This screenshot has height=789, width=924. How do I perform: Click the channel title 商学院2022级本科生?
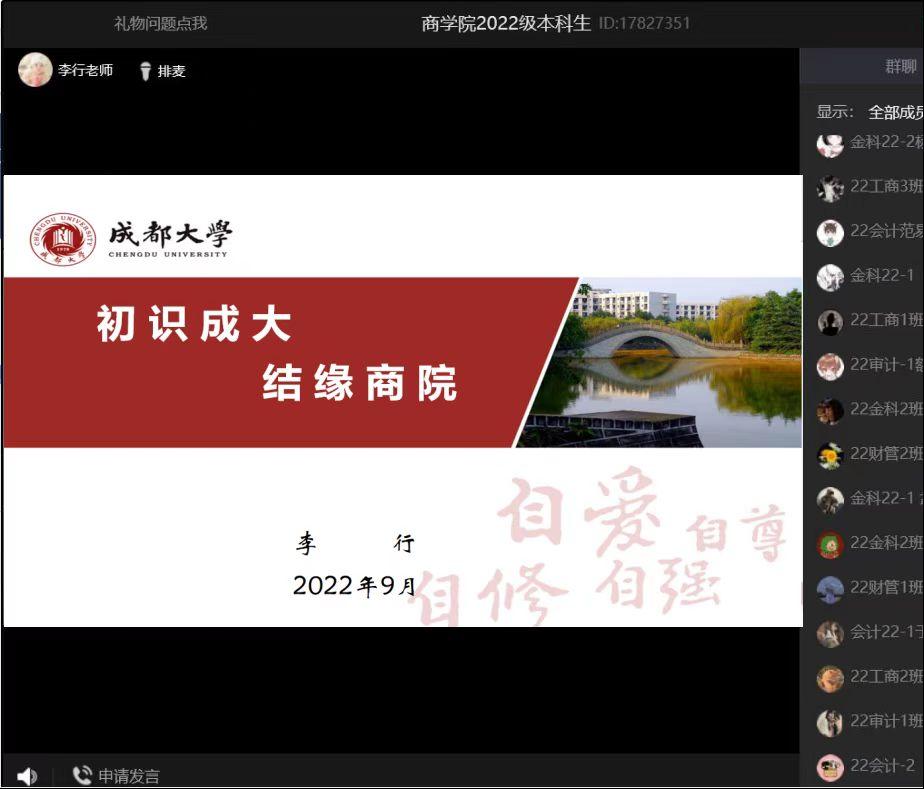point(506,23)
